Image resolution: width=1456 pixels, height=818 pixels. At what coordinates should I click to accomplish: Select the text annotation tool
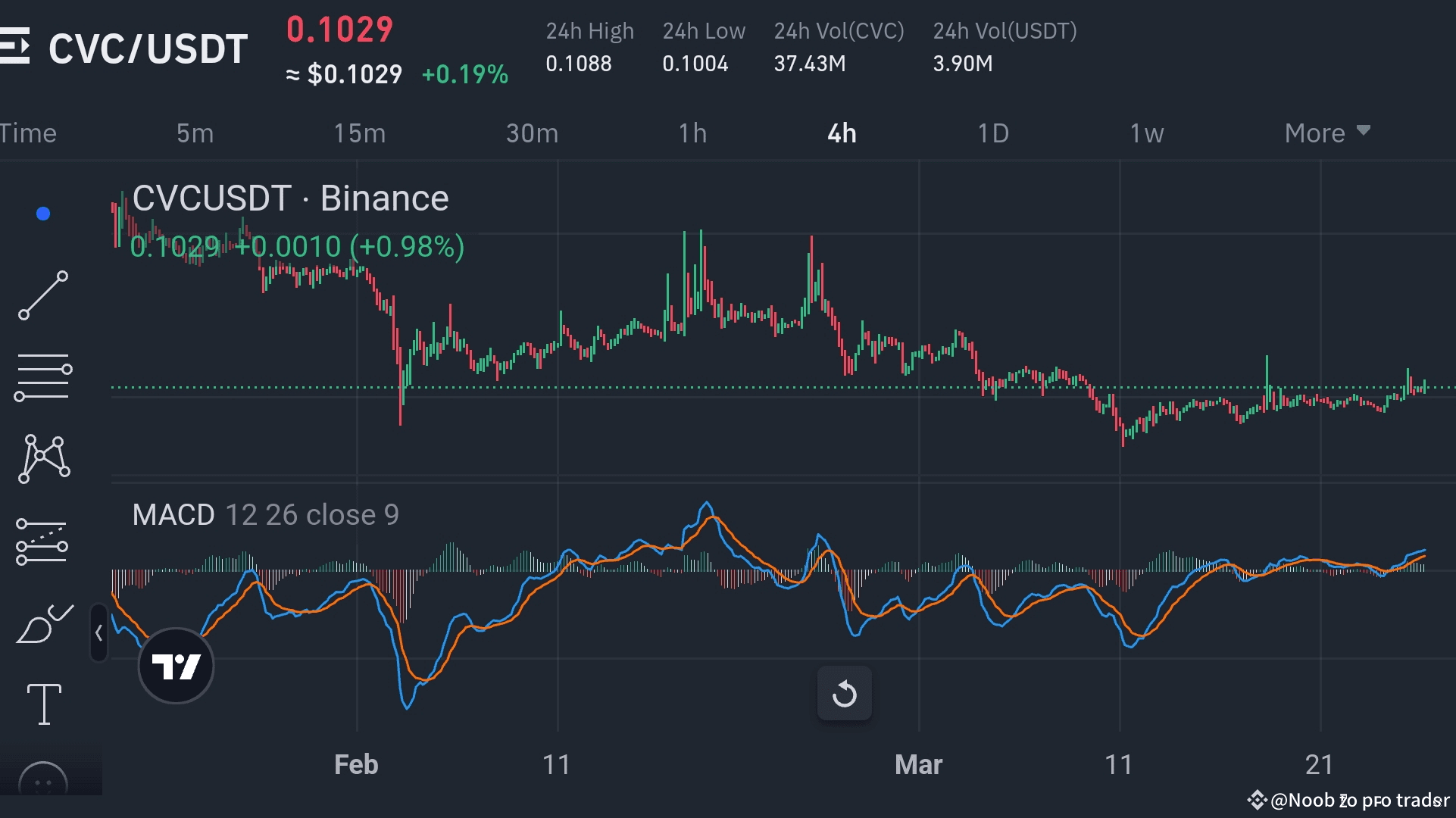click(44, 704)
